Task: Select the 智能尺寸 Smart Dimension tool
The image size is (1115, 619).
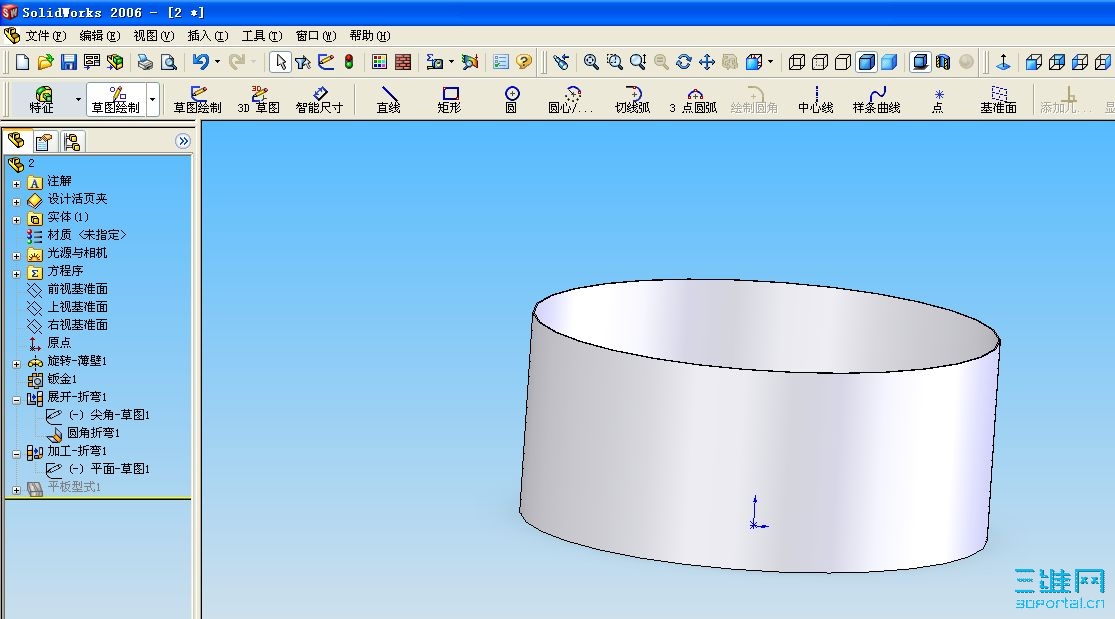Action: coord(319,100)
